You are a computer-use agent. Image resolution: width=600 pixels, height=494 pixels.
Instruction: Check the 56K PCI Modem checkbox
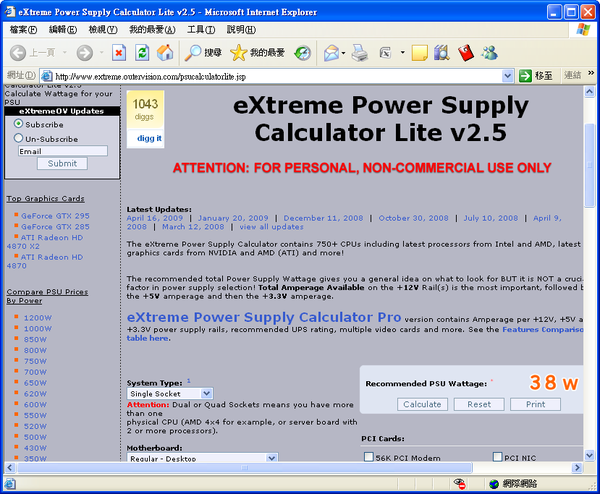pos(369,457)
